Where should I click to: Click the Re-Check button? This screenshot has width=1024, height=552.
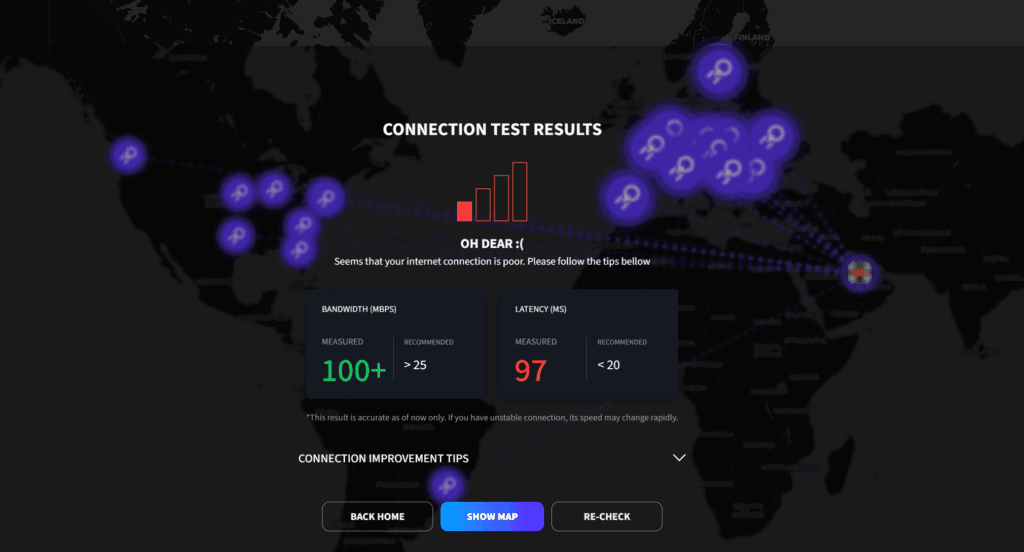pos(607,516)
